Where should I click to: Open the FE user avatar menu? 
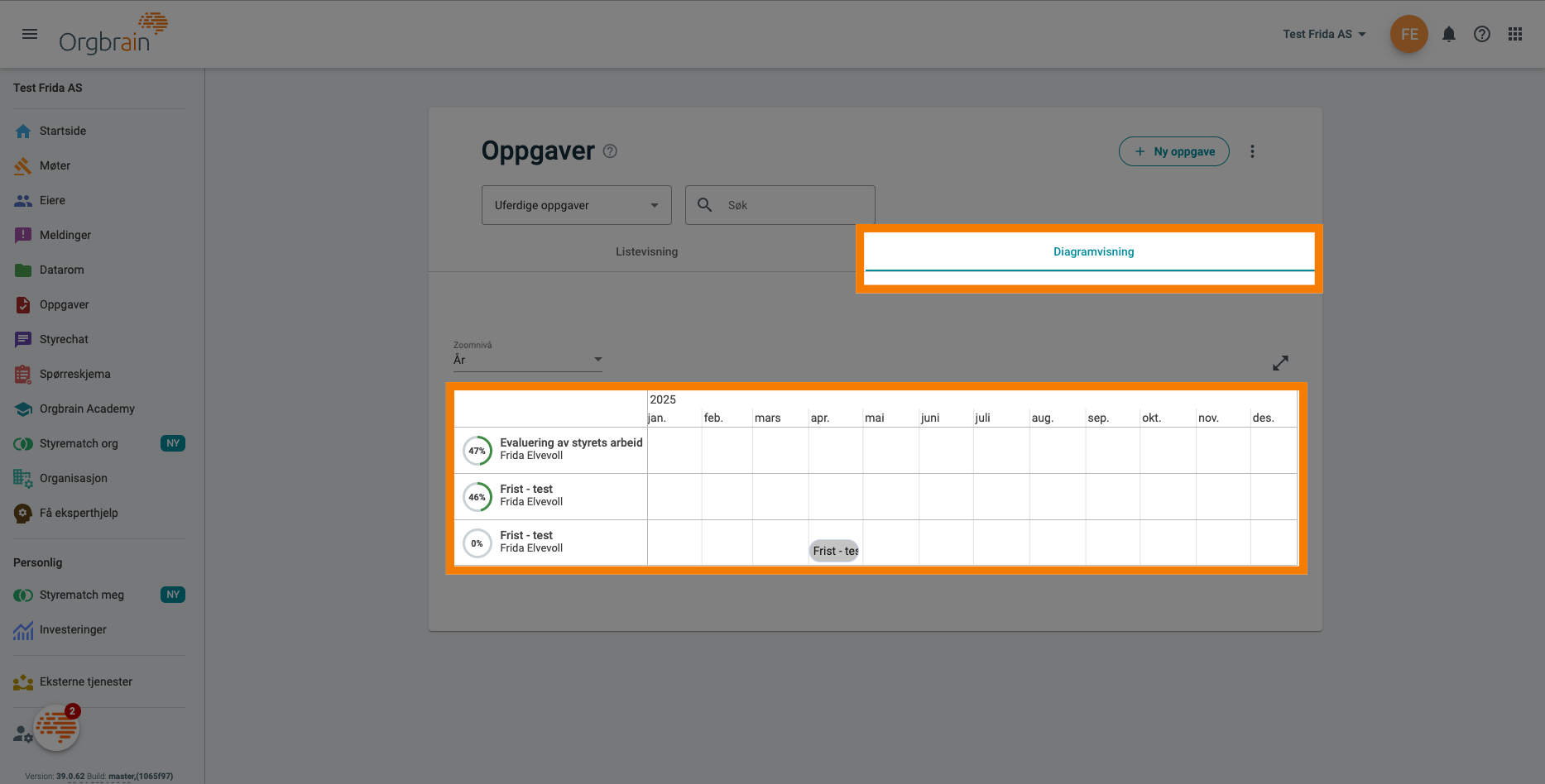click(x=1409, y=34)
